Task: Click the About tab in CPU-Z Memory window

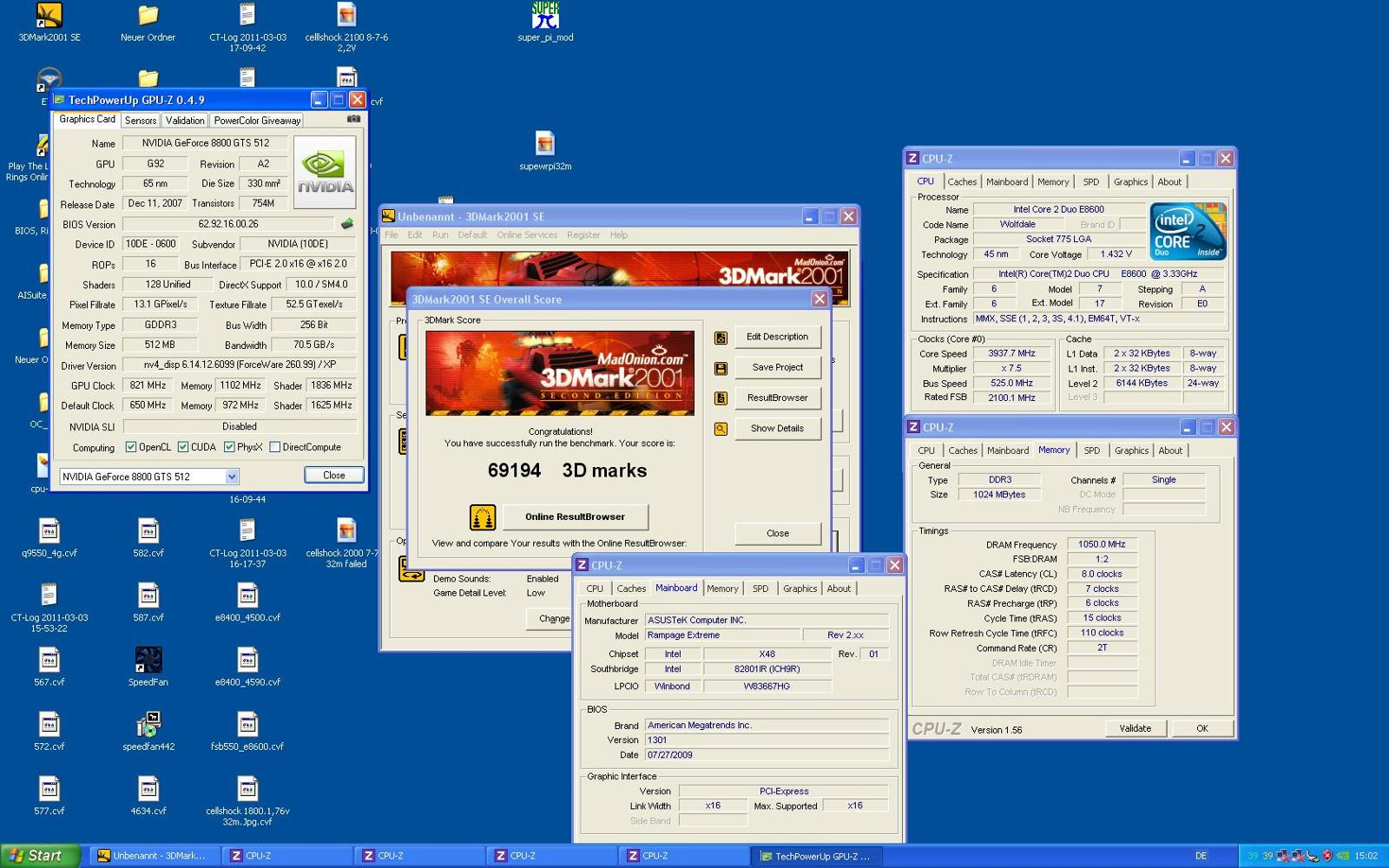Action: tap(1170, 450)
